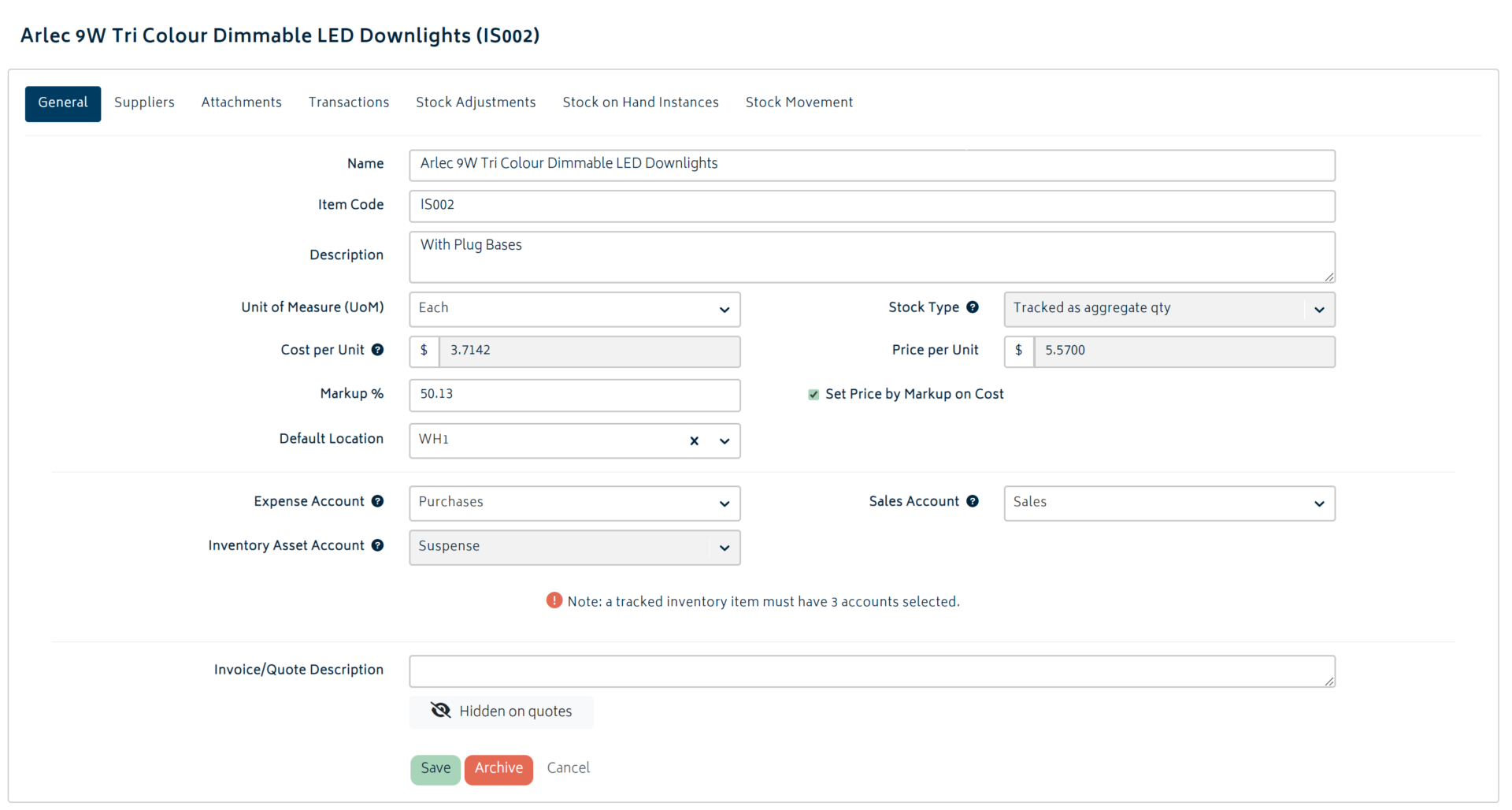Select the Sales Account combo box
This screenshot has width=1512, height=810.
coord(1169,503)
